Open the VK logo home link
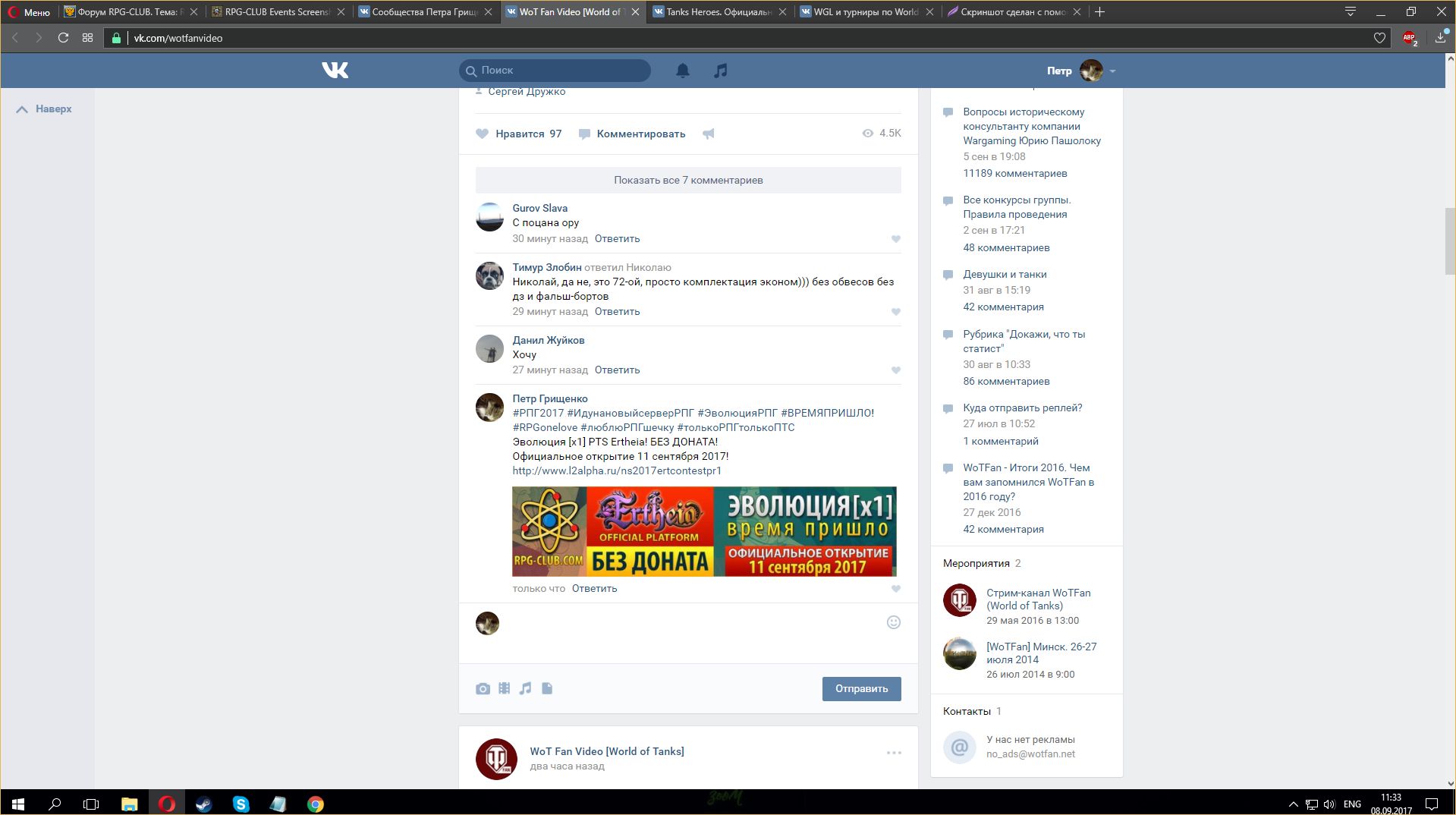1456x815 pixels. 335,70
